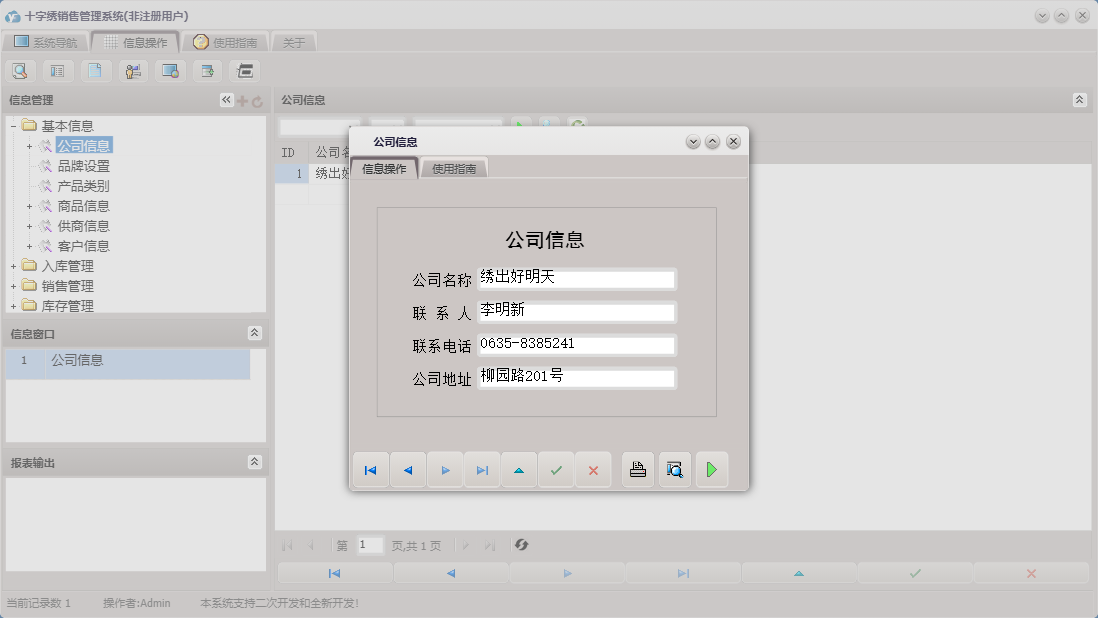Click the new document toolbar icon
This screenshot has height=618, width=1098.
(x=95, y=70)
